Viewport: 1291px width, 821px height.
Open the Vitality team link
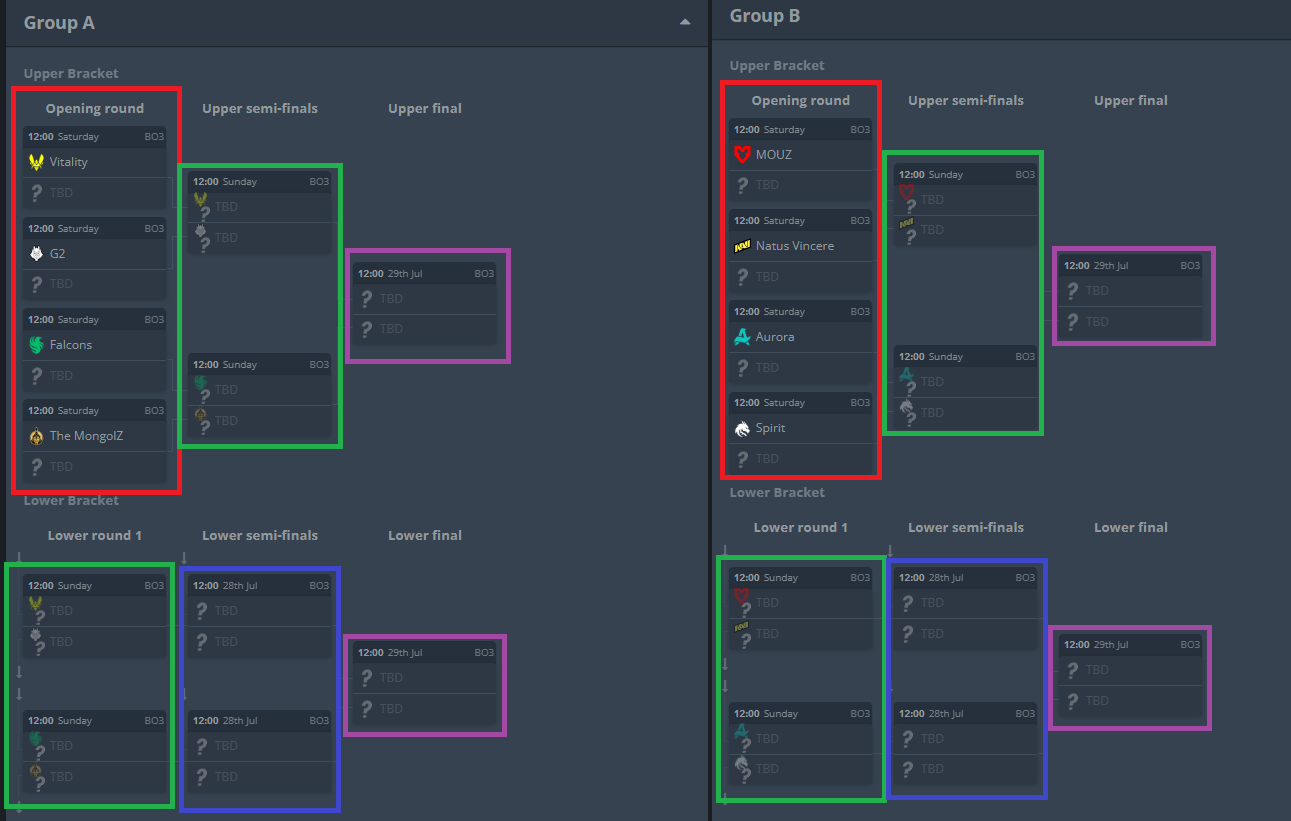click(69, 162)
